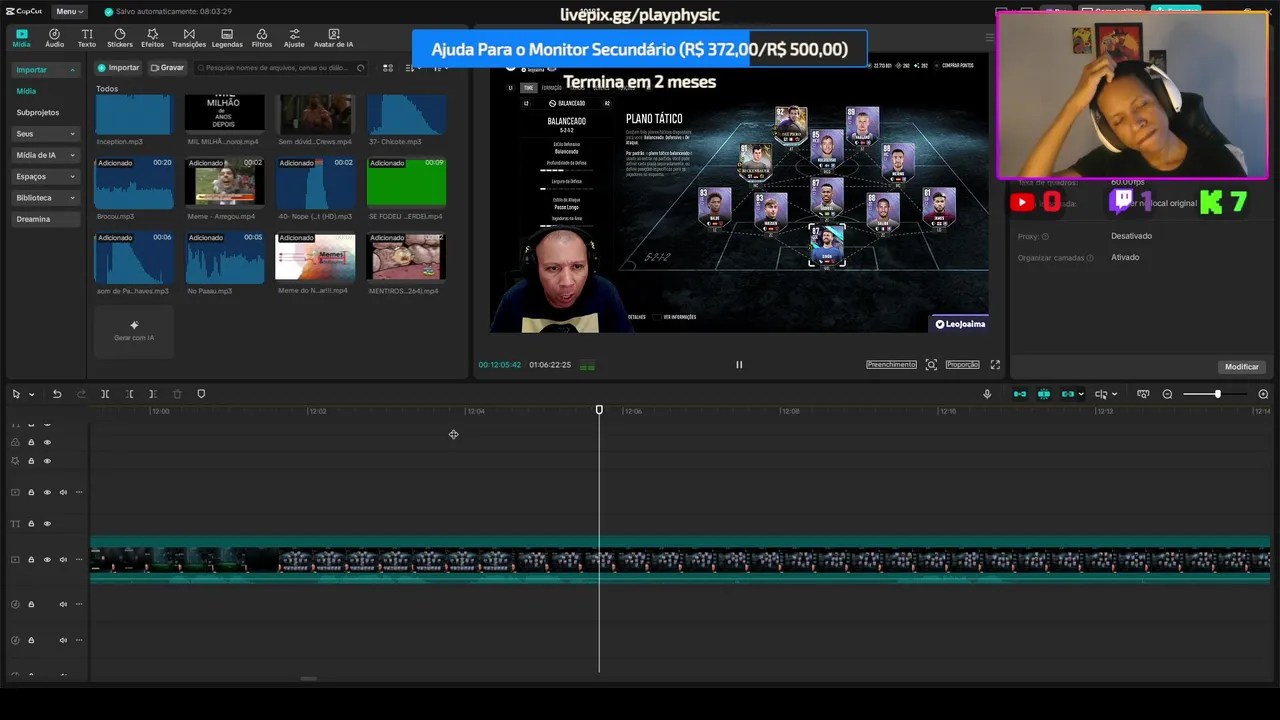Hide the main video track with eye icon
Viewport: 1280px width, 720px height.
pyautogui.click(x=47, y=559)
